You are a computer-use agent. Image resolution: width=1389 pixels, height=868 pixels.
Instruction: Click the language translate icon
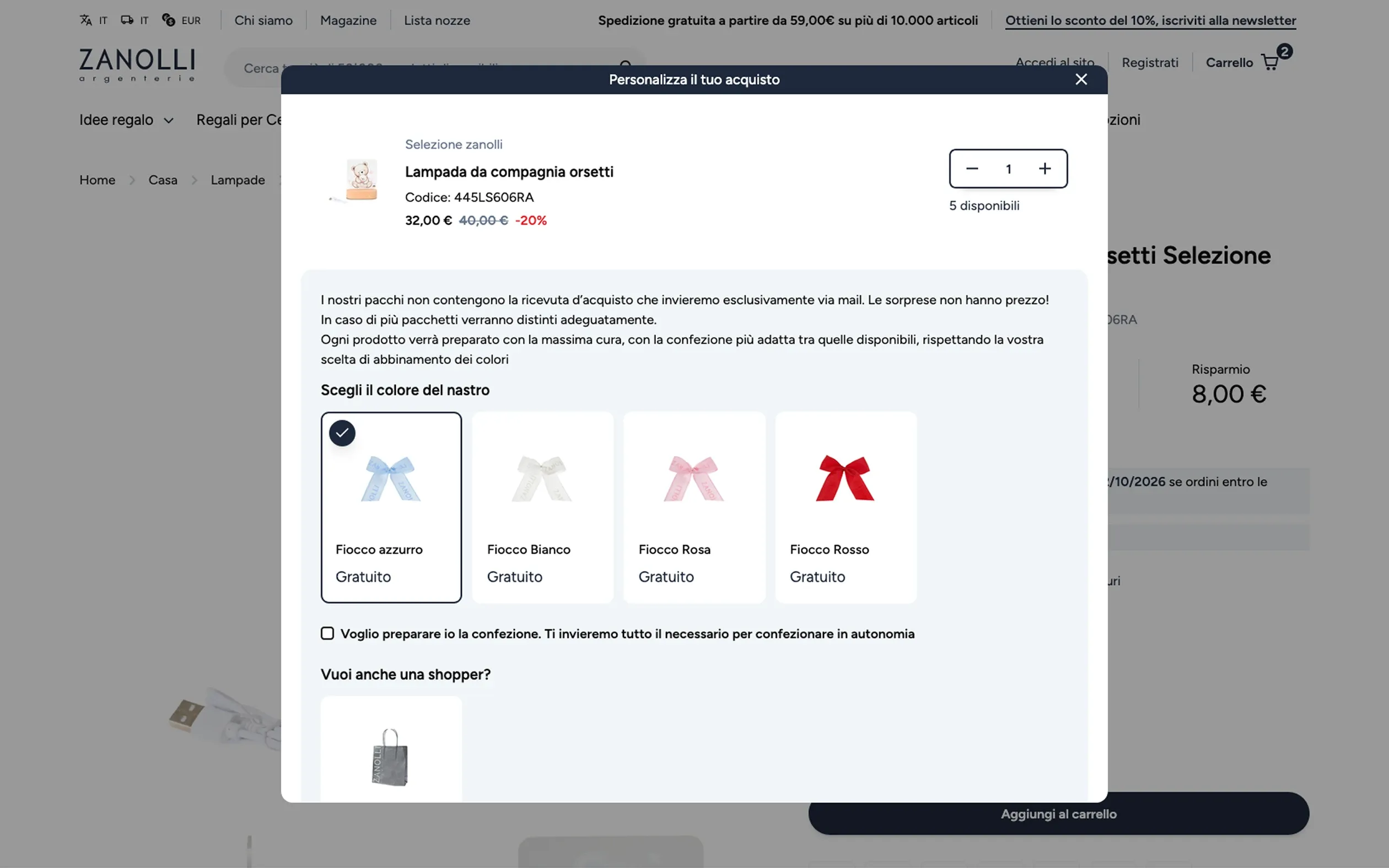86,20
